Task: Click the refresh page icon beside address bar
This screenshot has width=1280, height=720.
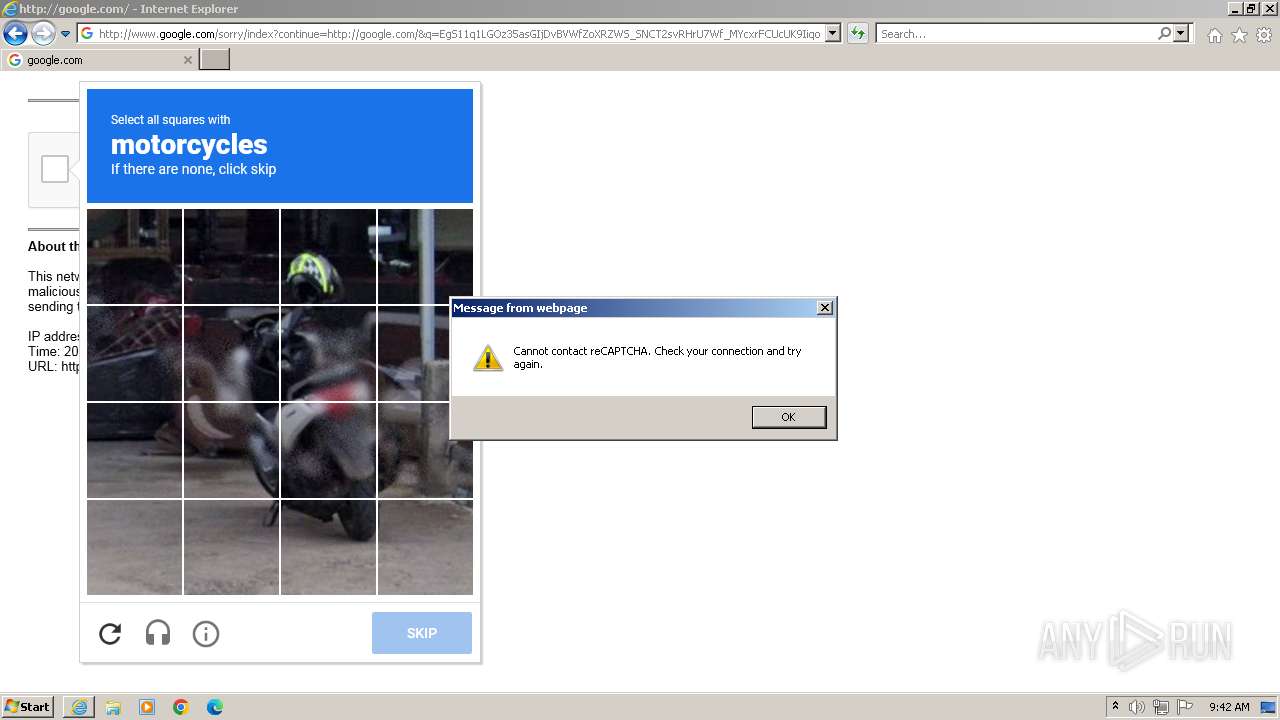Action: 857,34
